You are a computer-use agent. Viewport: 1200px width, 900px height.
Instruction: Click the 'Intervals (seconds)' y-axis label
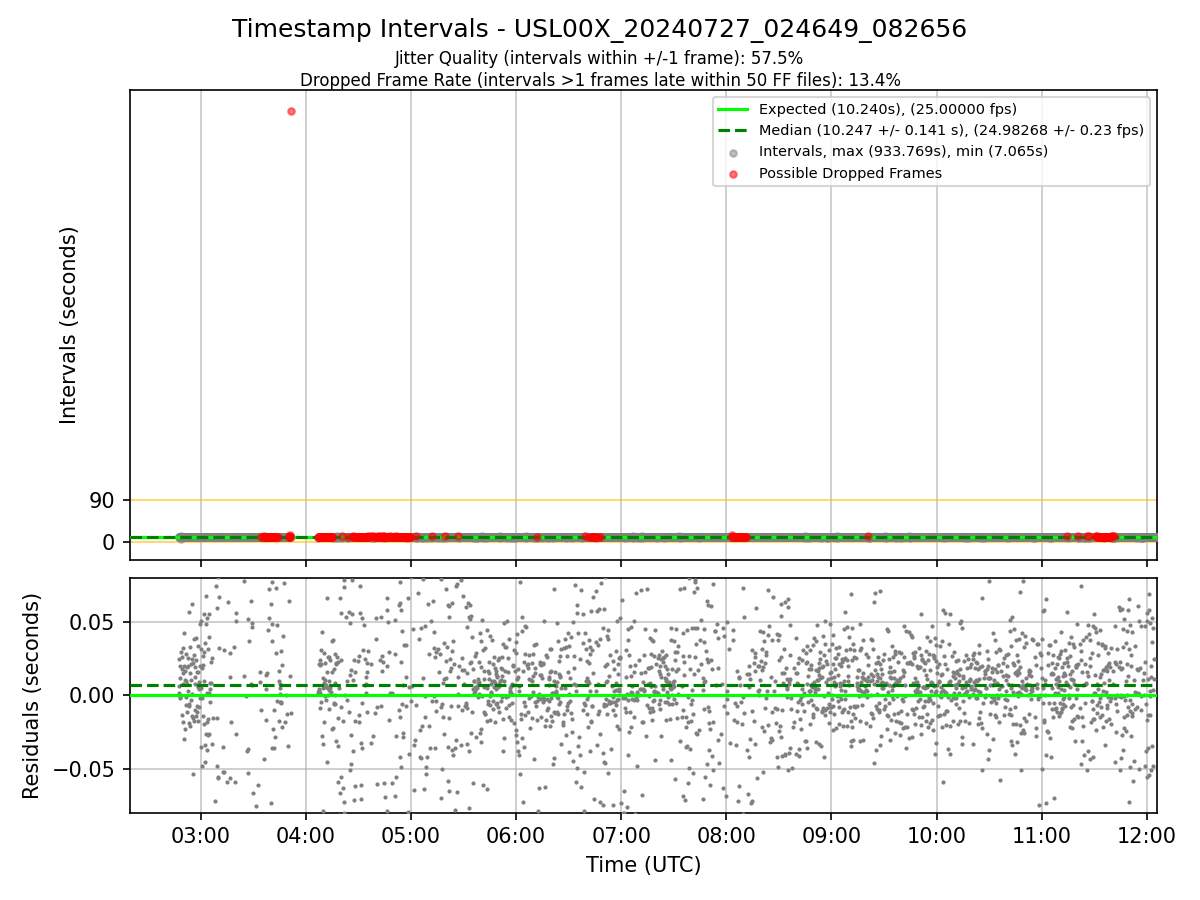click(x=69, y=325)
